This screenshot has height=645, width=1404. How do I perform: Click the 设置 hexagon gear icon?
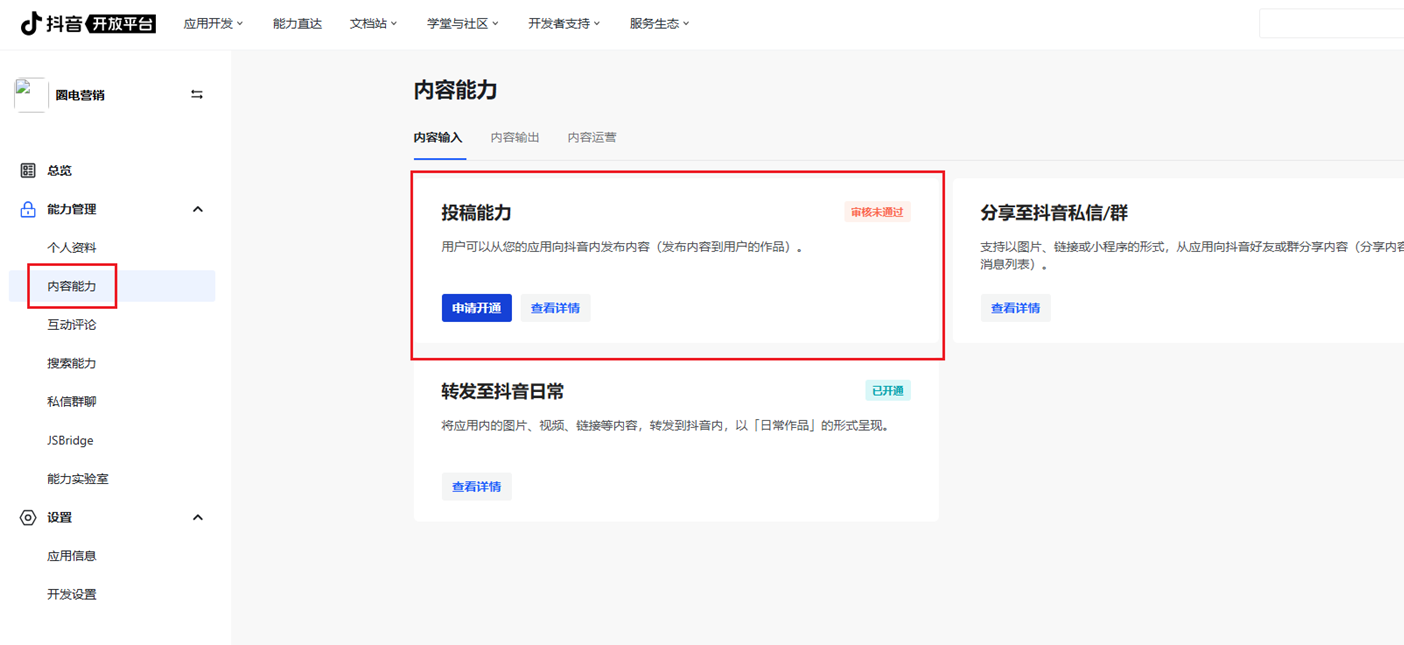click(28, 517)
